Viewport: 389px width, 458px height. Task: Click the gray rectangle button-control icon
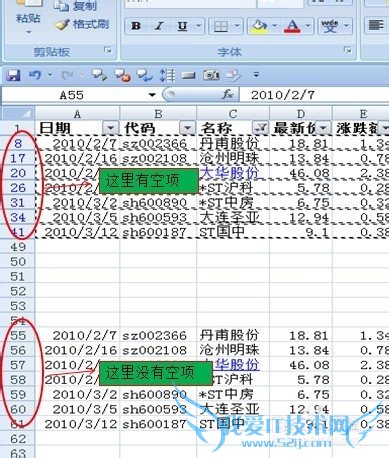click(188, 76)
